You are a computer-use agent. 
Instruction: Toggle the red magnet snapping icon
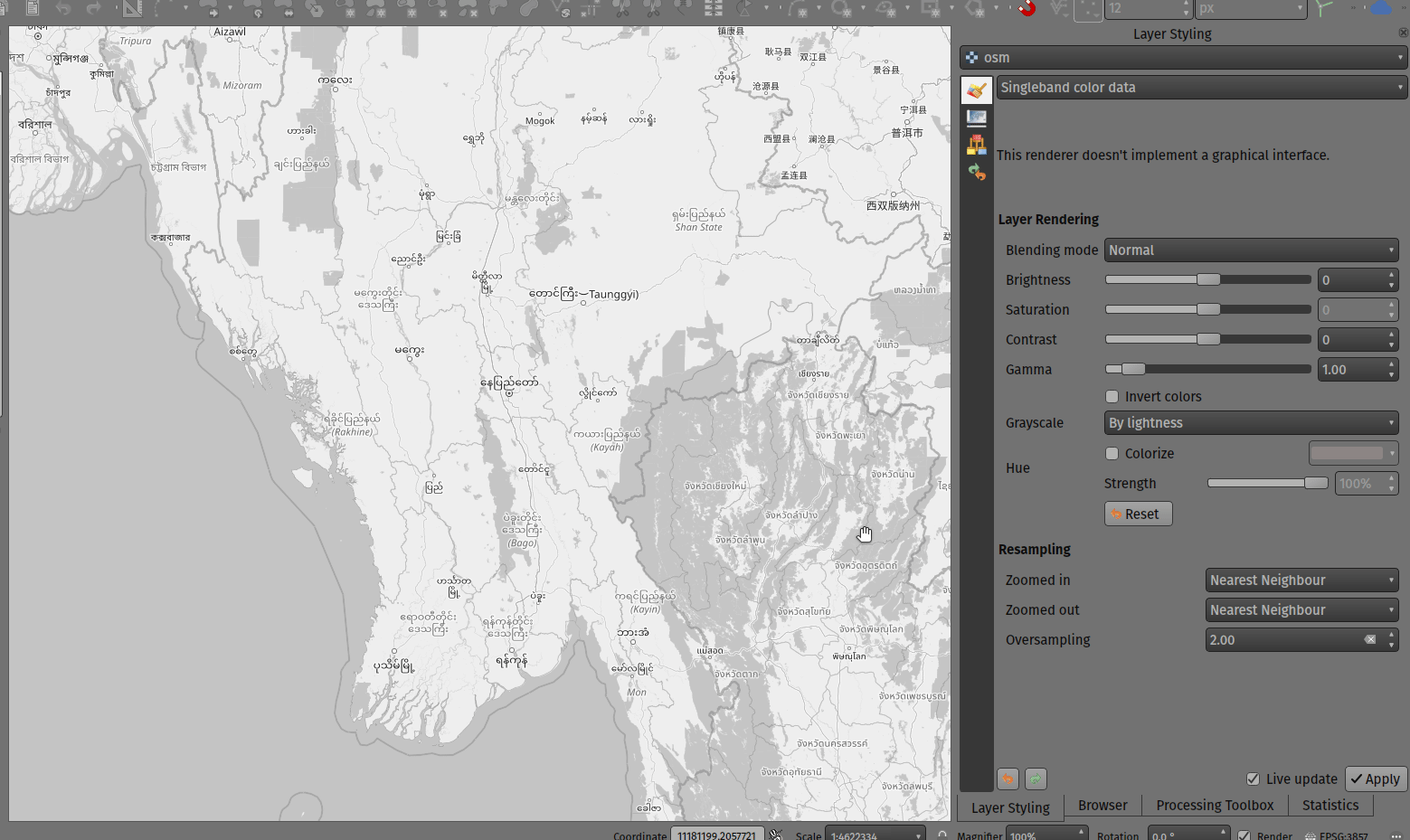[1027, 9]
